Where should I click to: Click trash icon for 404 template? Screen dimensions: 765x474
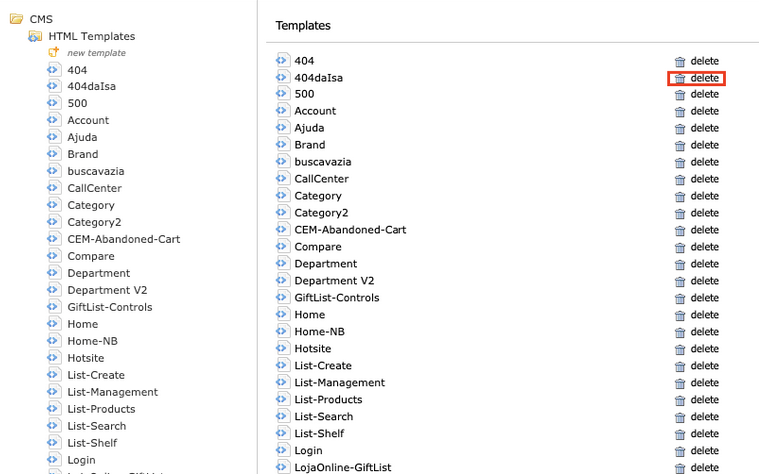(680, 61)
